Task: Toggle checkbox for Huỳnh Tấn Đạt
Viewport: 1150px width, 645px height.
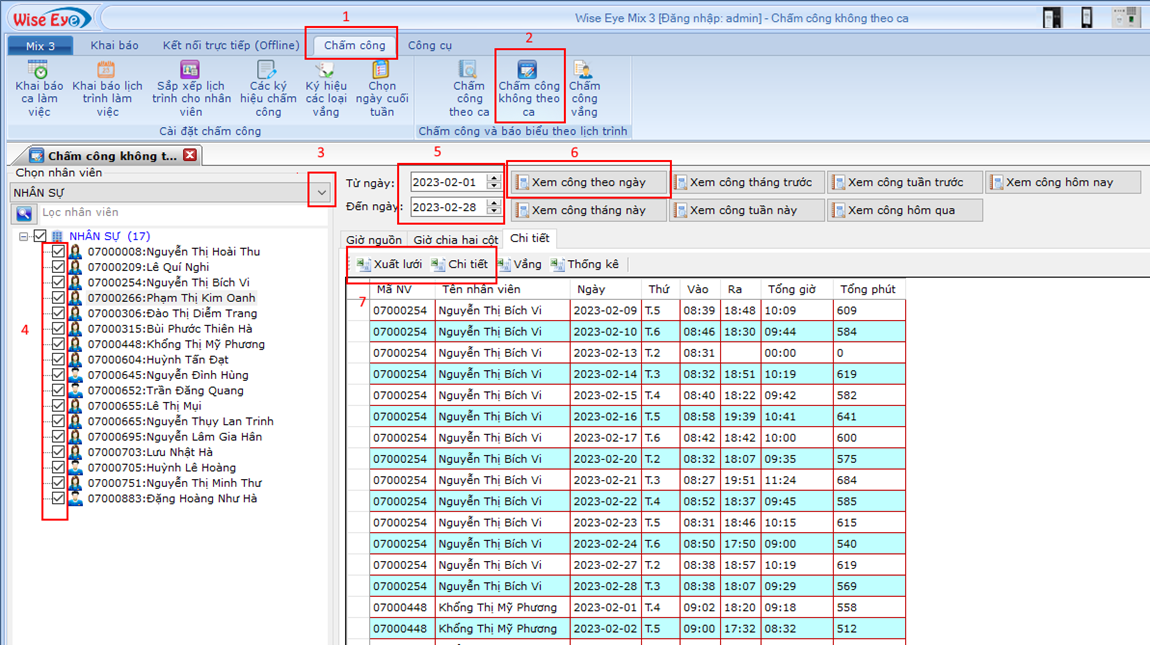Action: [x=58, y=360]
